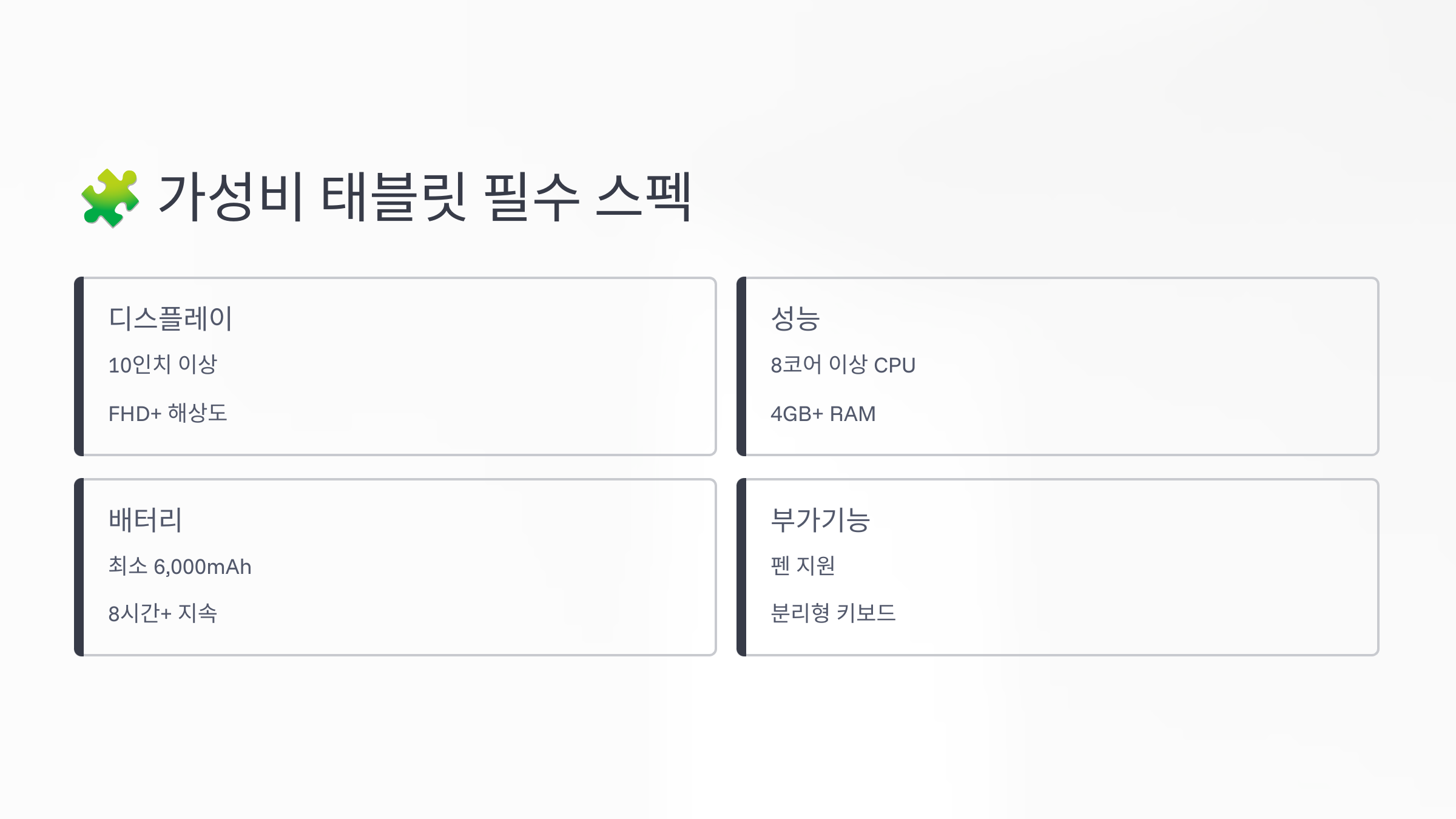Click the 4GB+ RAM text
This screenshot has width=1456, height=819.
tap(823, 414)
